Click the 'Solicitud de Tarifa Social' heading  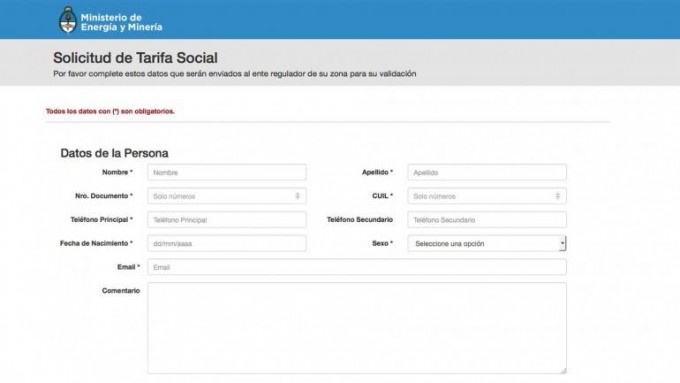(135, 58)
